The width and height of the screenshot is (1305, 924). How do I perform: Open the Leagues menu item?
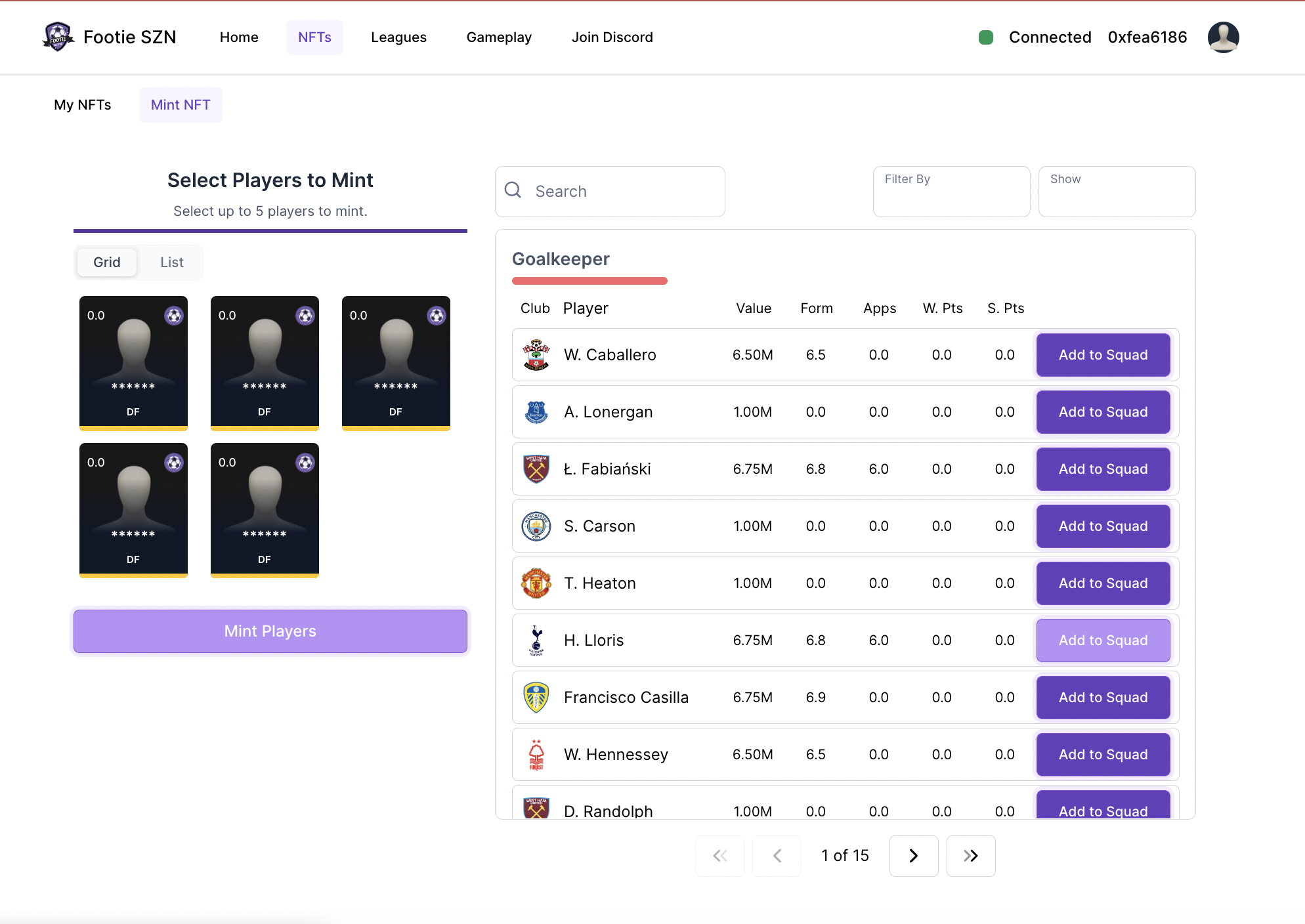(398, 37)
